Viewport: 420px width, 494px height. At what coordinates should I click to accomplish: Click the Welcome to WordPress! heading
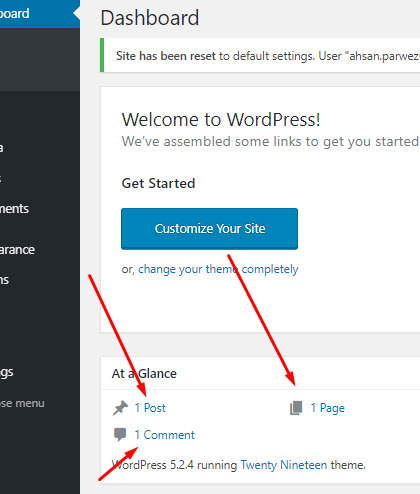(x=221, y=120)
